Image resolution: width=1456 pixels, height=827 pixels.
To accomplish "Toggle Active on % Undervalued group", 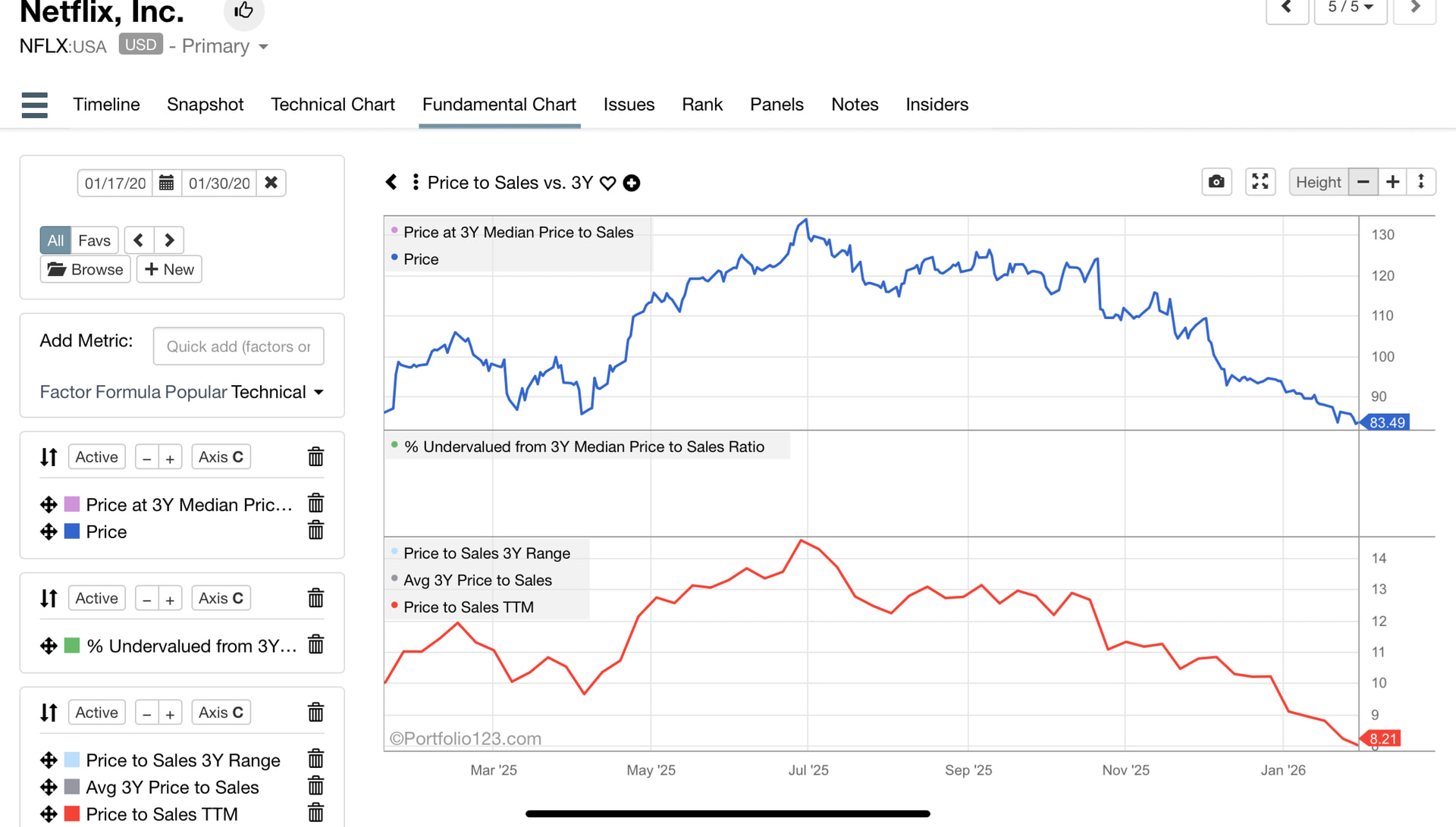I will coord(96,598).
